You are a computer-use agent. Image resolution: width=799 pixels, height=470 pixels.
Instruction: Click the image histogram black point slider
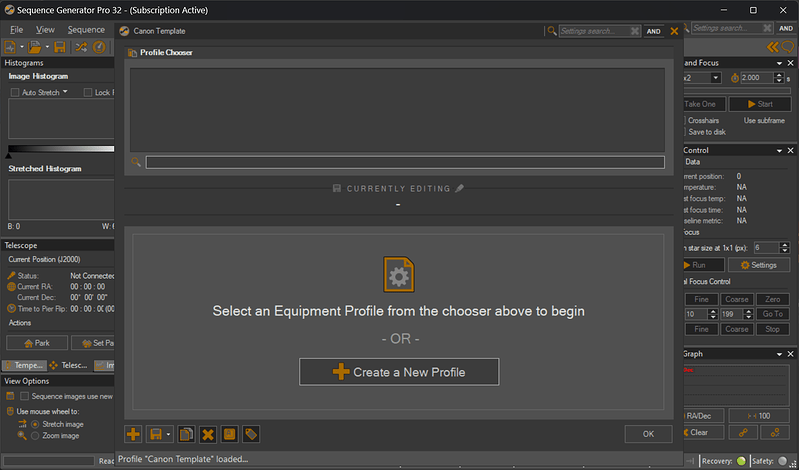tap(8, 154)
